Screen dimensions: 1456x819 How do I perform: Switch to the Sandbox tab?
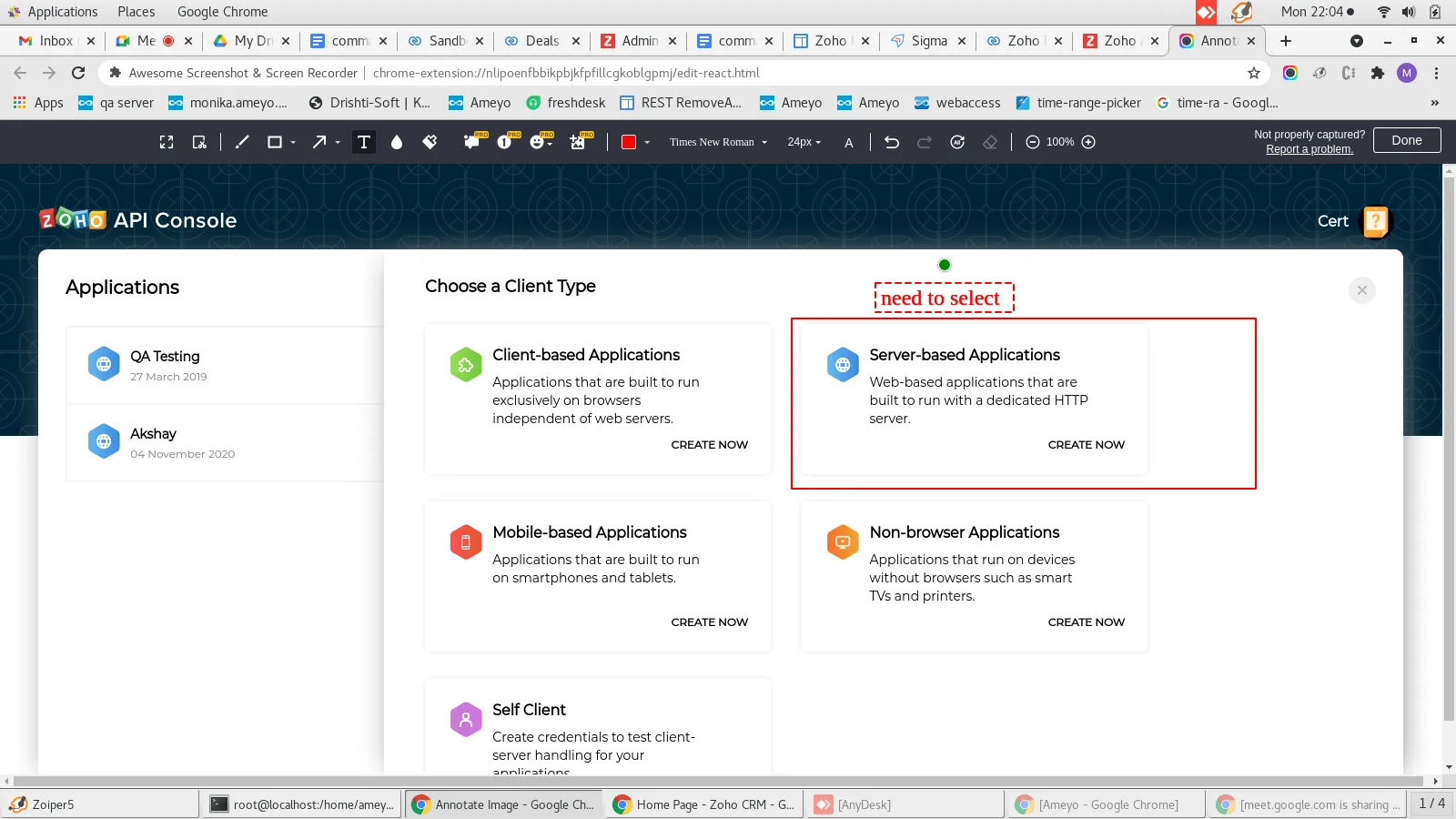point(446,41)
